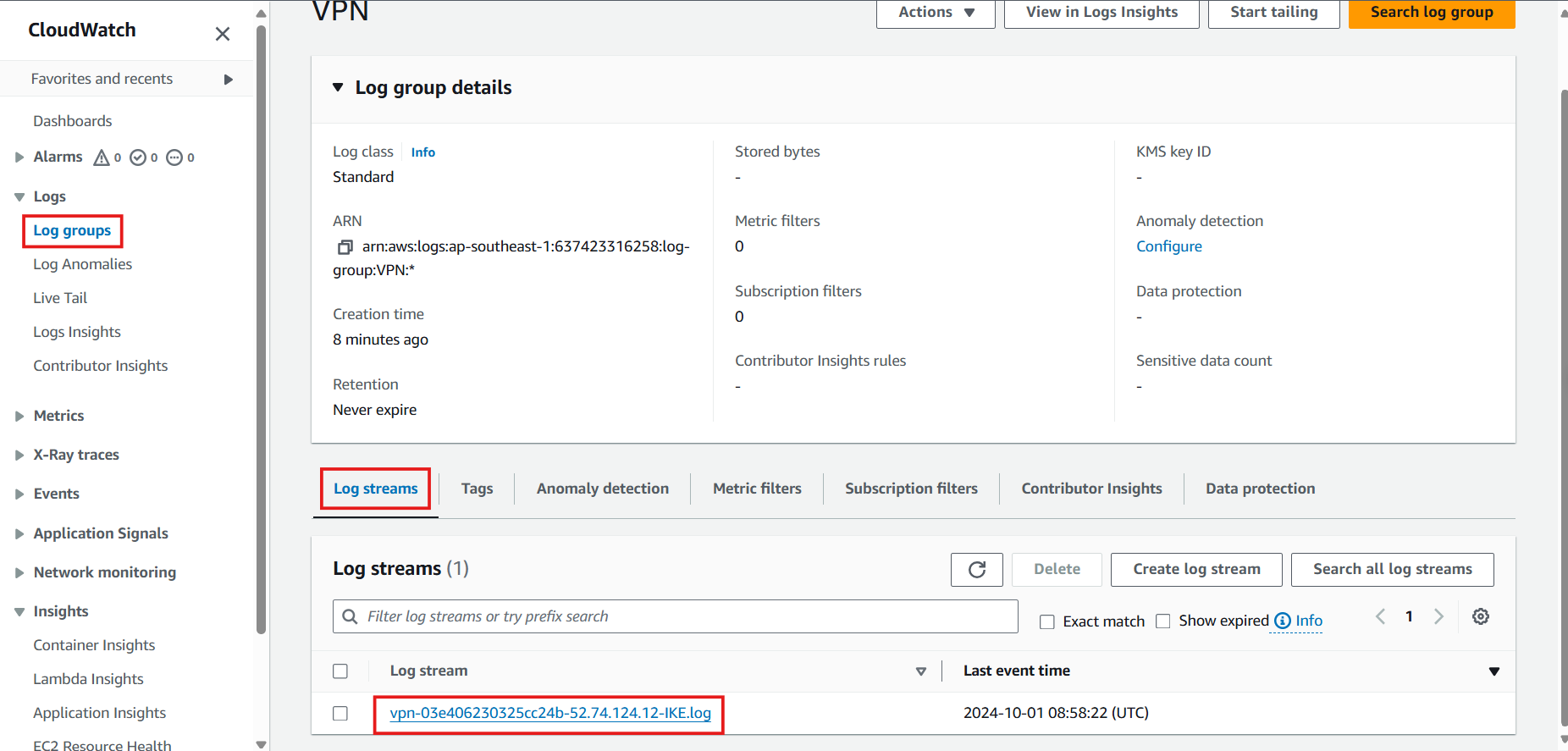This screenshot has height=751, width=1568.
Task: Open Log groups in sidebar
Action: [x=72, y=230]
